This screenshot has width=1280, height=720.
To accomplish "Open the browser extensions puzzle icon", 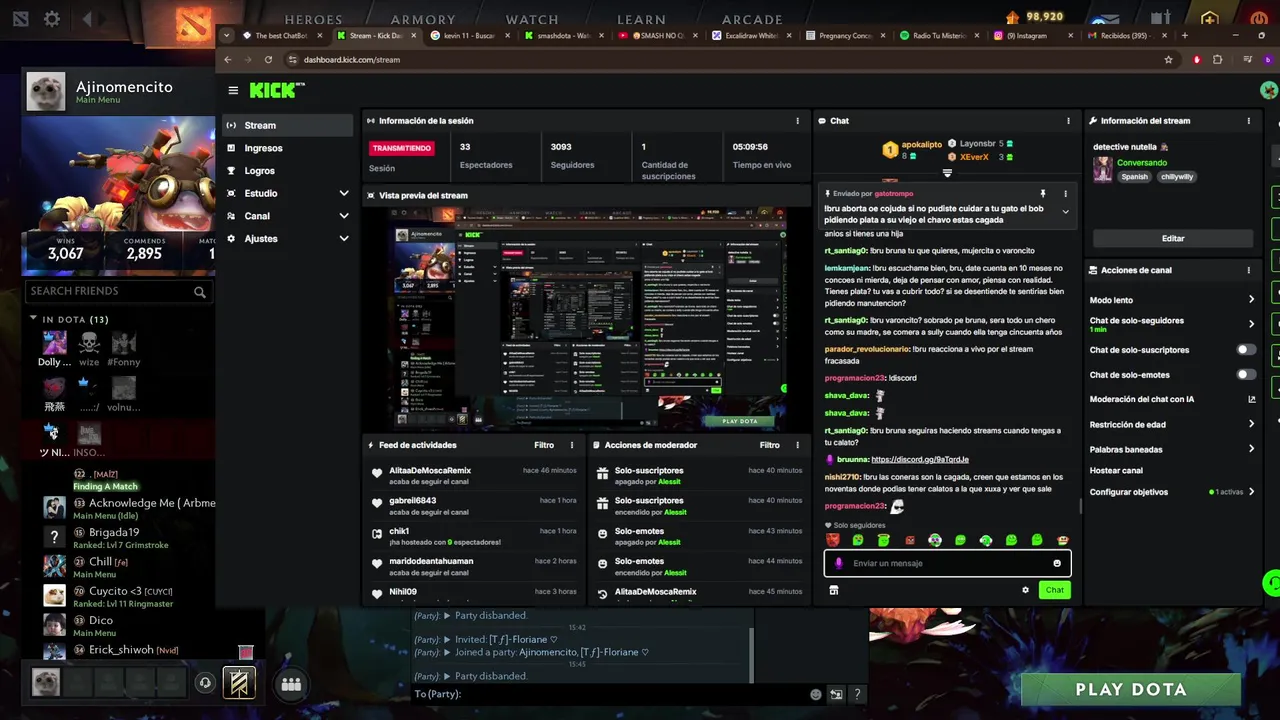I will click(1217, 59).
